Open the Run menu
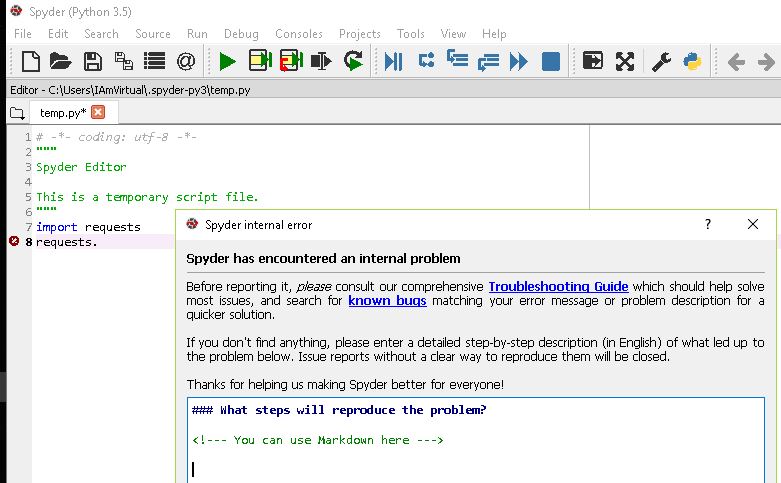 [197, 34]
